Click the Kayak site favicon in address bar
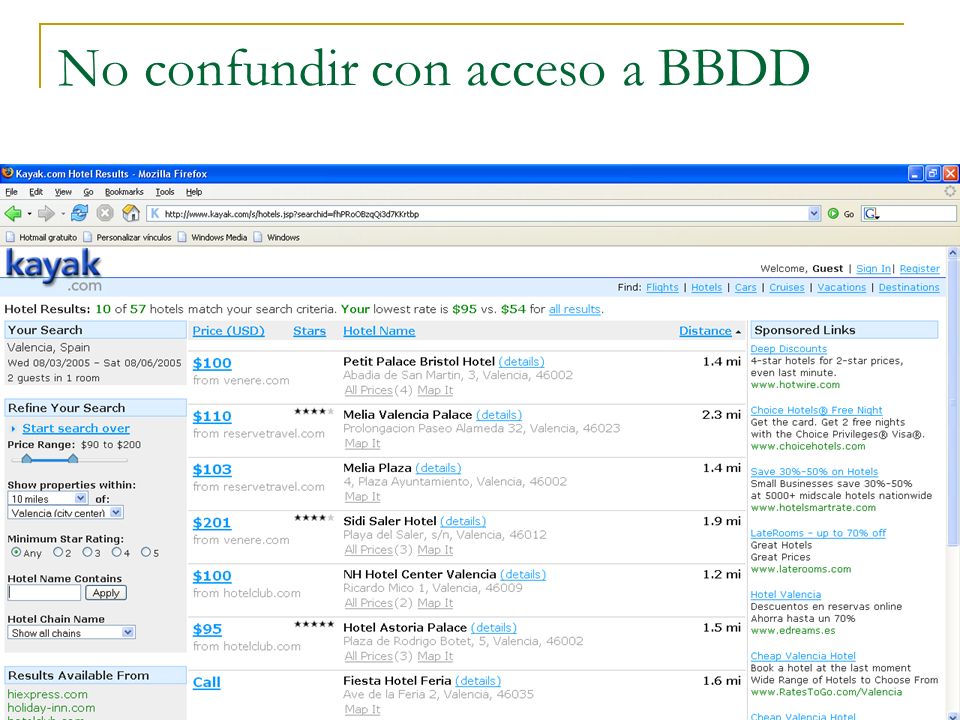960x720 pixels. (155, 213)
